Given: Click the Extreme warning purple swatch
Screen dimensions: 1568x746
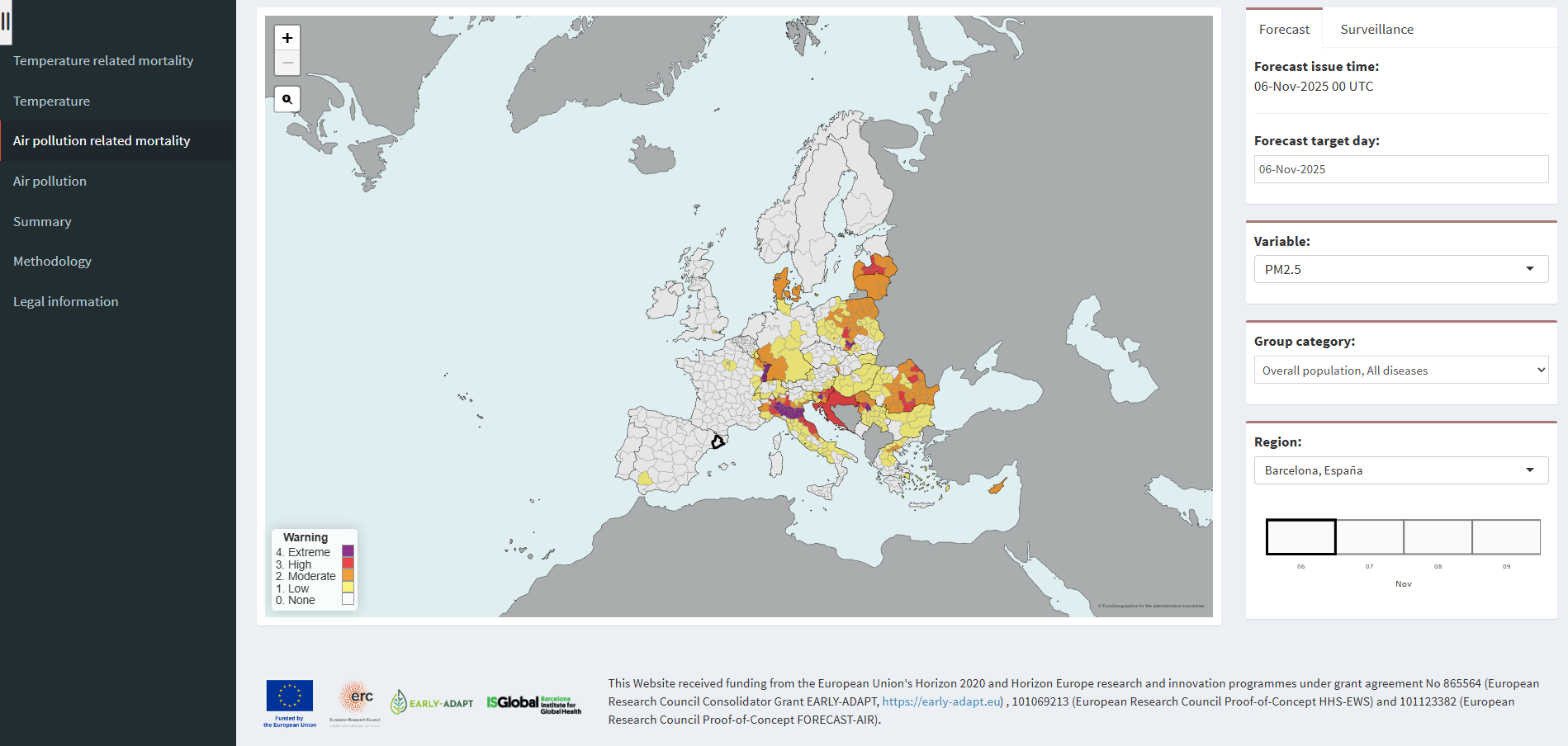Looking at the screenshot, I should click(348, 551).
